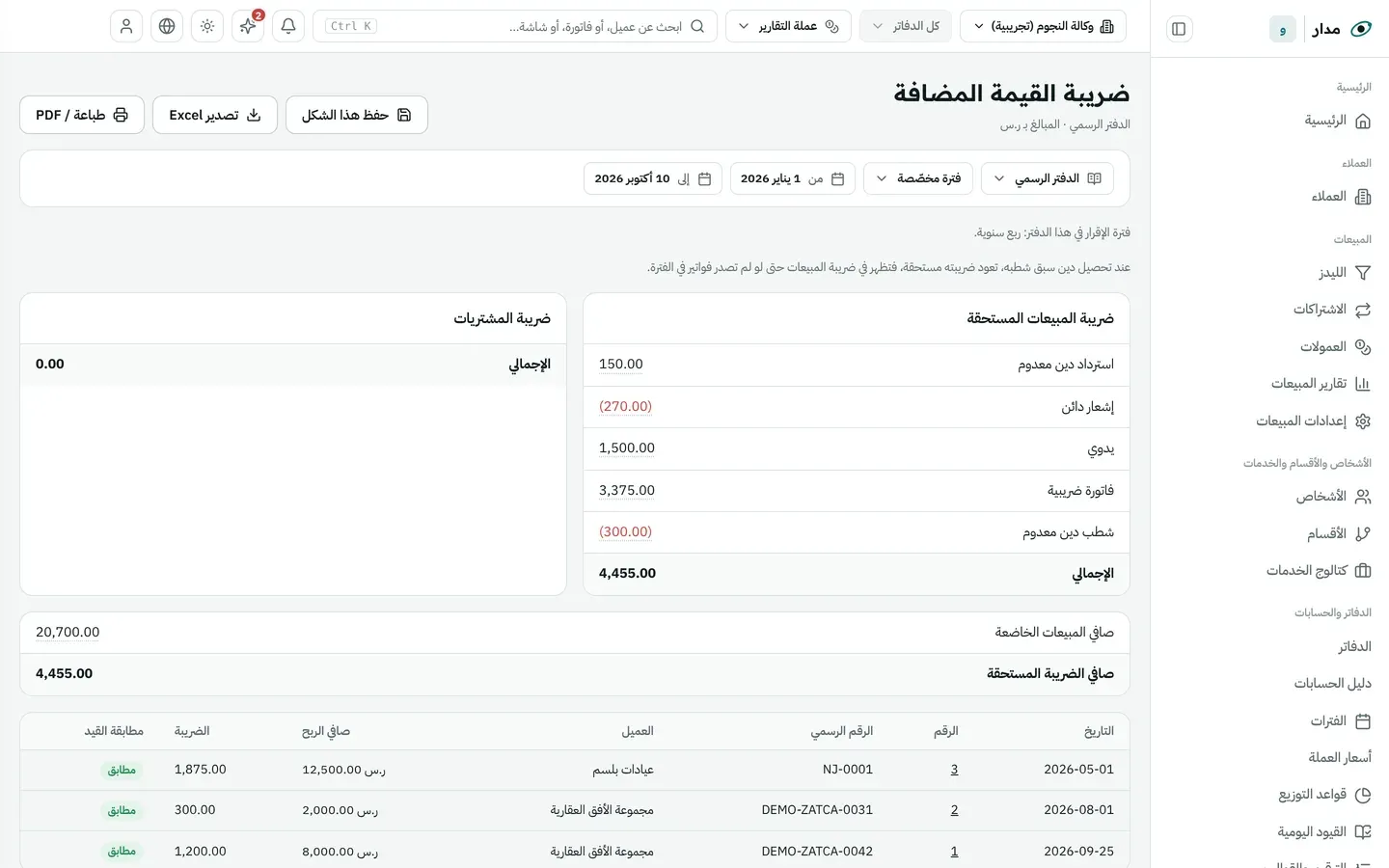The image size is (1389, 868).
Task: Click the (270.00) إشعار دائن amount
Action: (x=625, y=407)
